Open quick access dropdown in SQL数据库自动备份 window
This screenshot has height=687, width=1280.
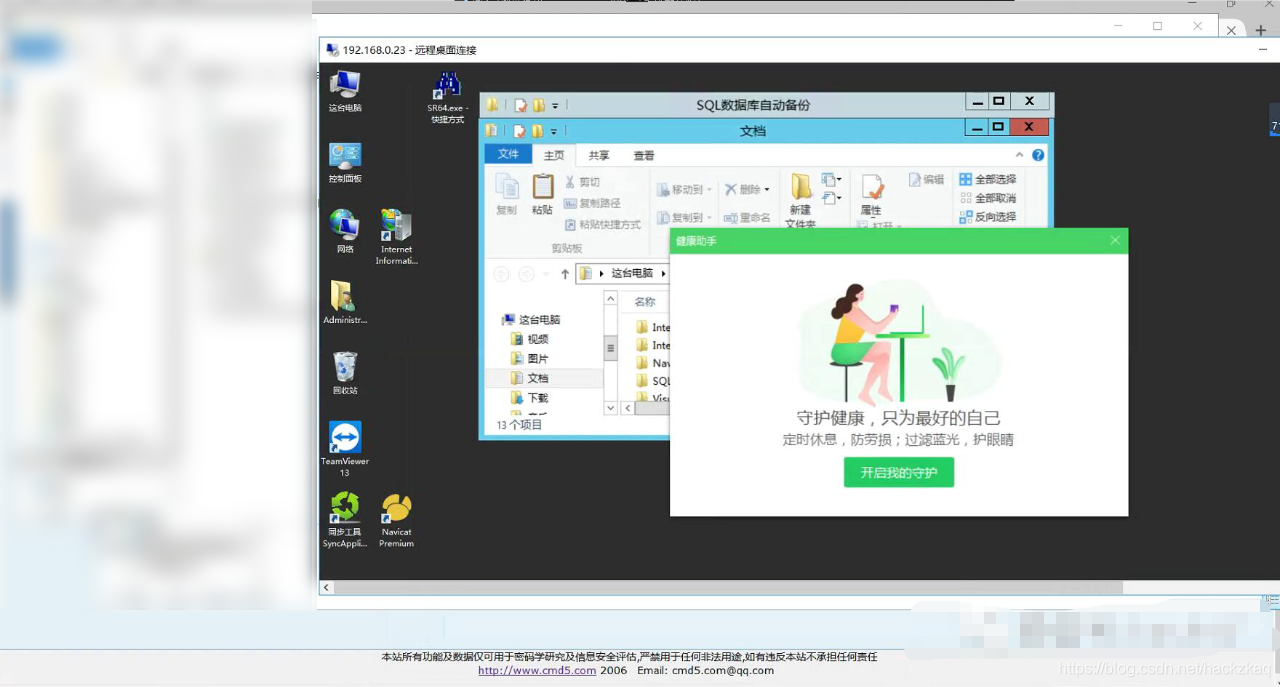555,105
